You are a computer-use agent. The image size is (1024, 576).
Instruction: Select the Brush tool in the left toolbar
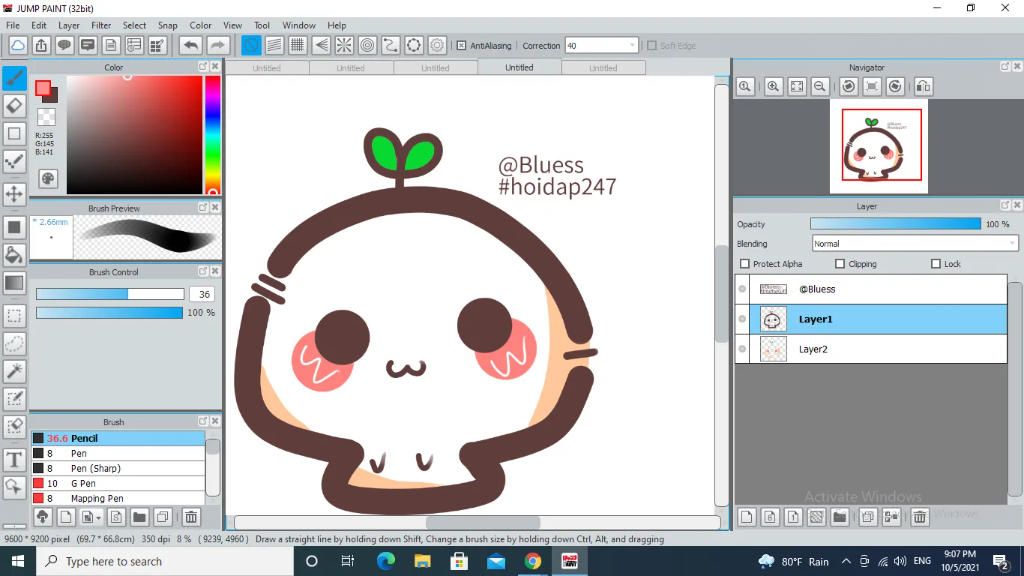pos(14,78)
